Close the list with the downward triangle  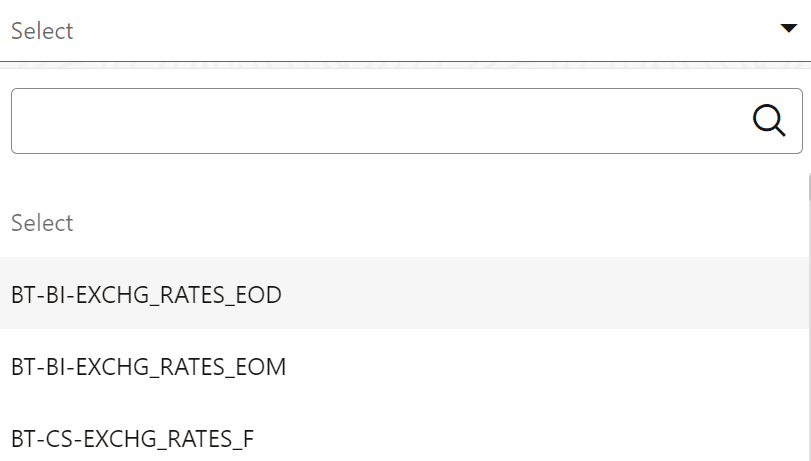788,28
